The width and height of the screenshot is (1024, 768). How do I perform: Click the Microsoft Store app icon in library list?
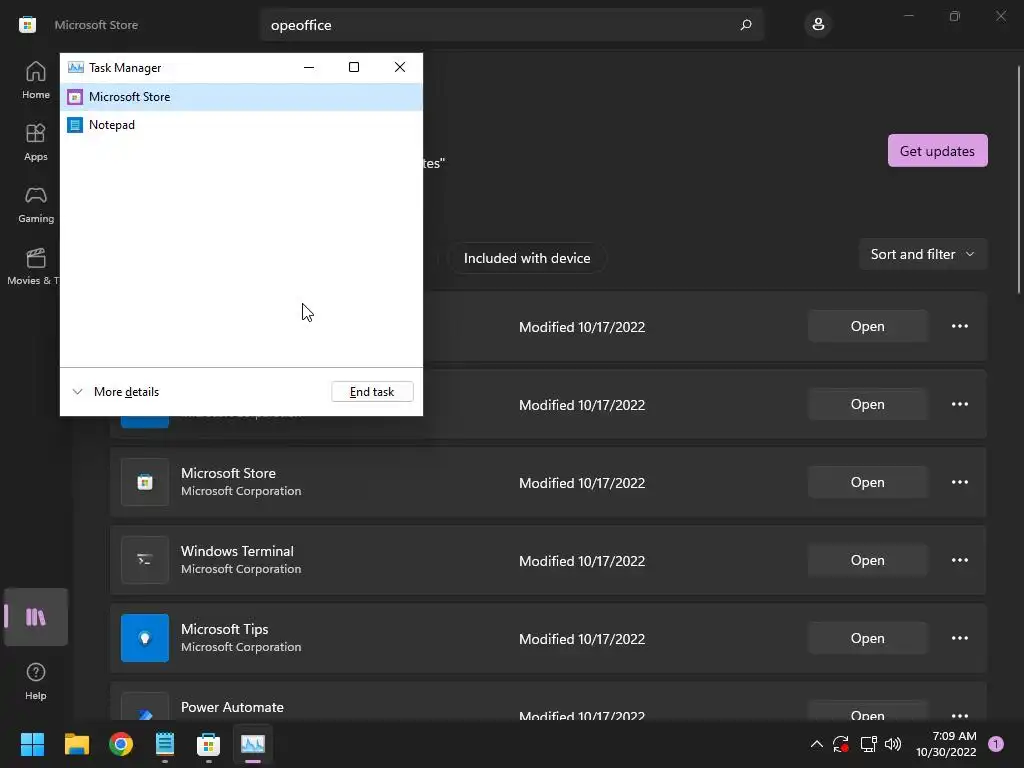[x=145, y=482]
